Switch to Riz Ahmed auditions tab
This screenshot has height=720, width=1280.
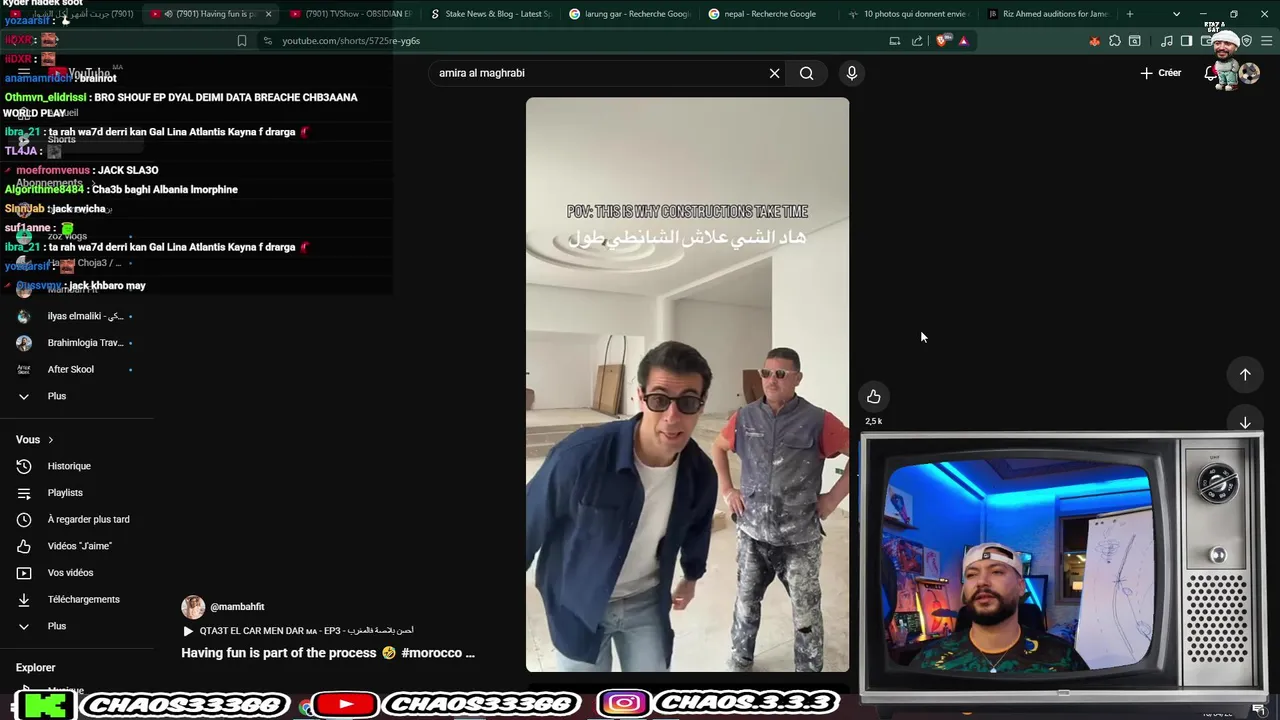point(1048,14)
